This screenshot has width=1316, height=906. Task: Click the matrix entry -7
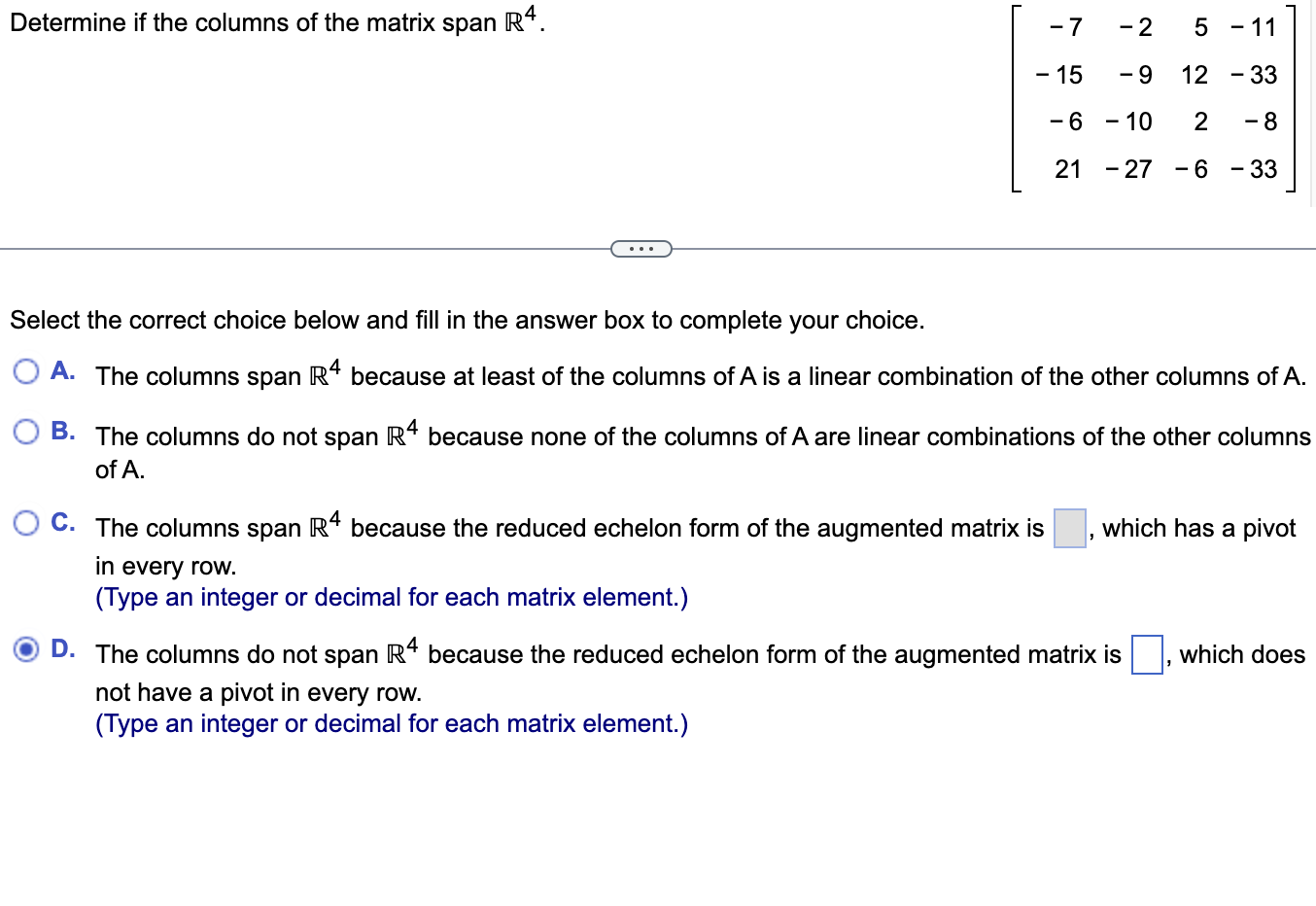pyautogui.click(x=1066, y=27)
